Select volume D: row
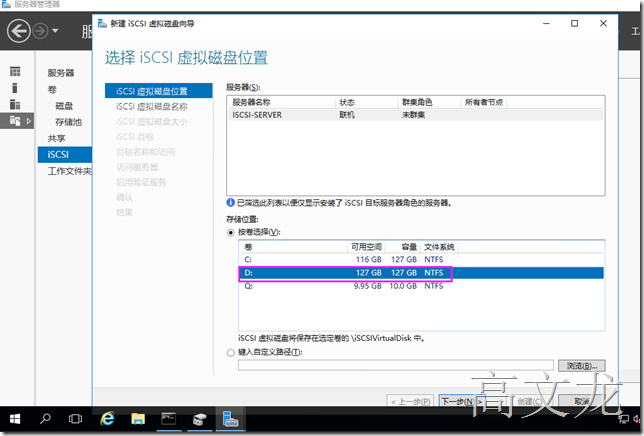This screenshot has height=436, width=644. pyautogui.click(x=421, y=273)
